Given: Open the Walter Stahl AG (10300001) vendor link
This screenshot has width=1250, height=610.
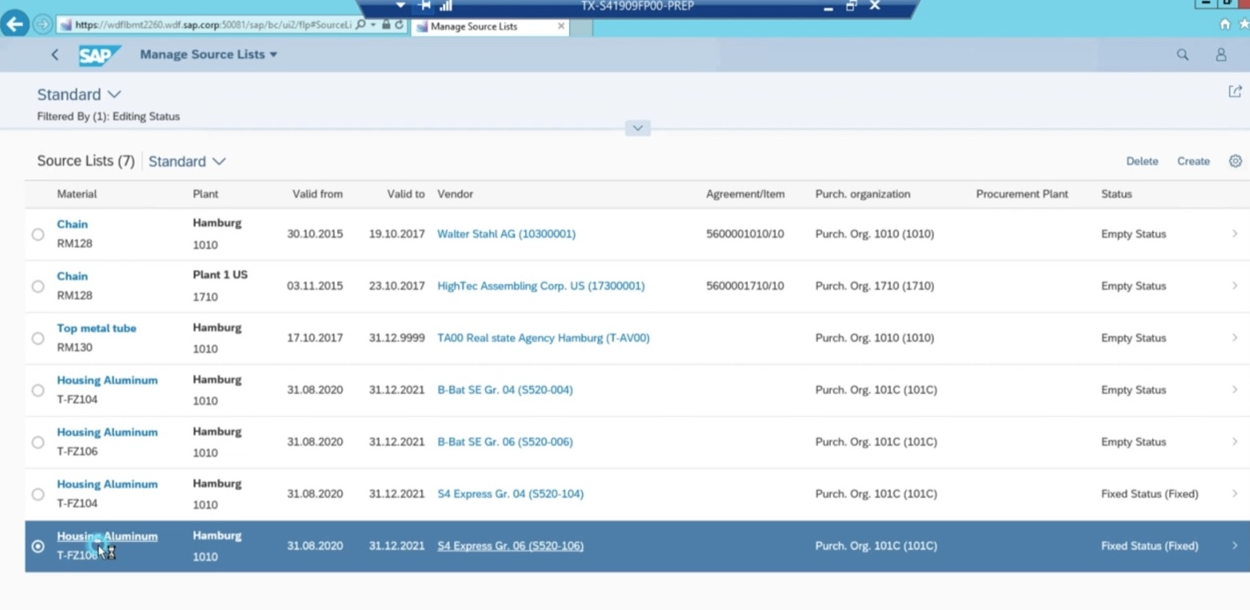Looking at the screenshot, I should tap(506, 234).
